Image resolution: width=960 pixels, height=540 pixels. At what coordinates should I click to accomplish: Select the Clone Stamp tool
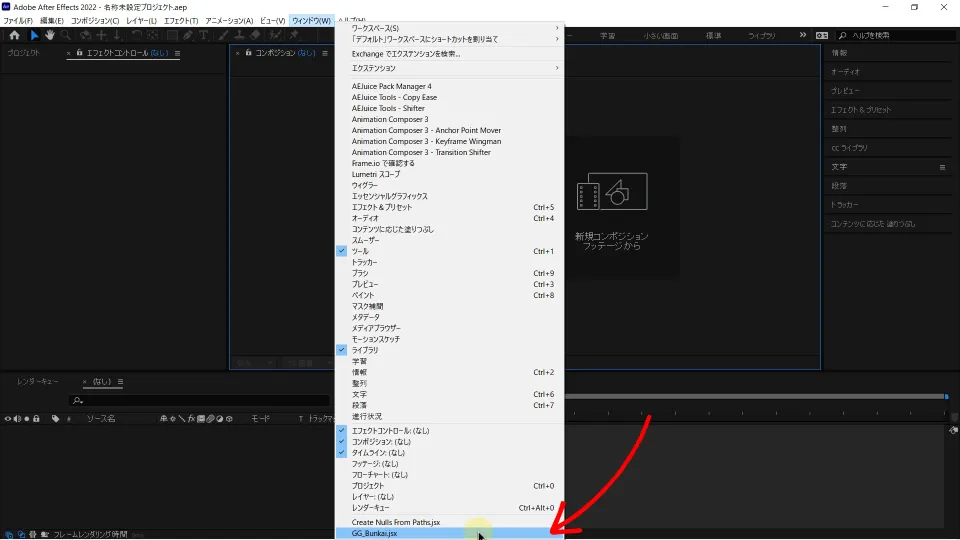(239, 36)
